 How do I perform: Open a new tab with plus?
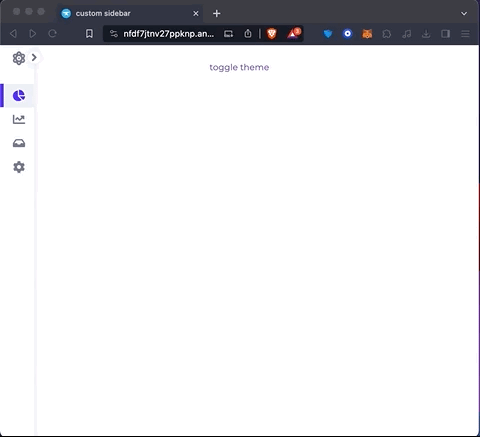tap(217, 14)
